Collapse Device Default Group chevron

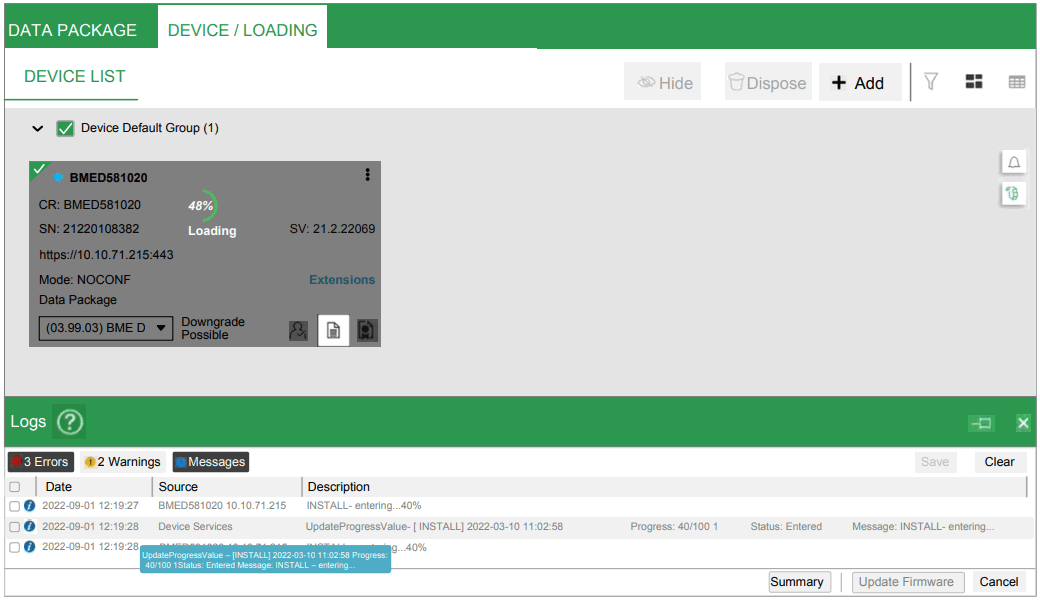click(x=38, y=129)
